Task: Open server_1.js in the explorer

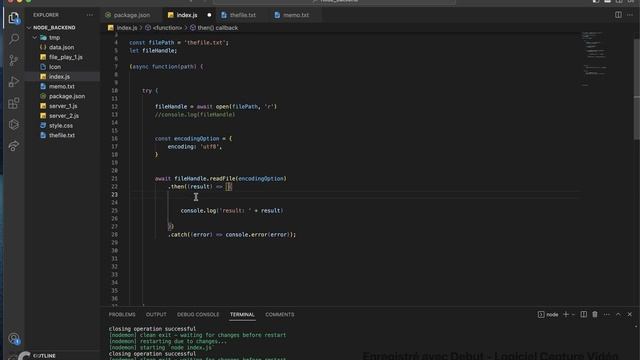Action: [62, 106]
